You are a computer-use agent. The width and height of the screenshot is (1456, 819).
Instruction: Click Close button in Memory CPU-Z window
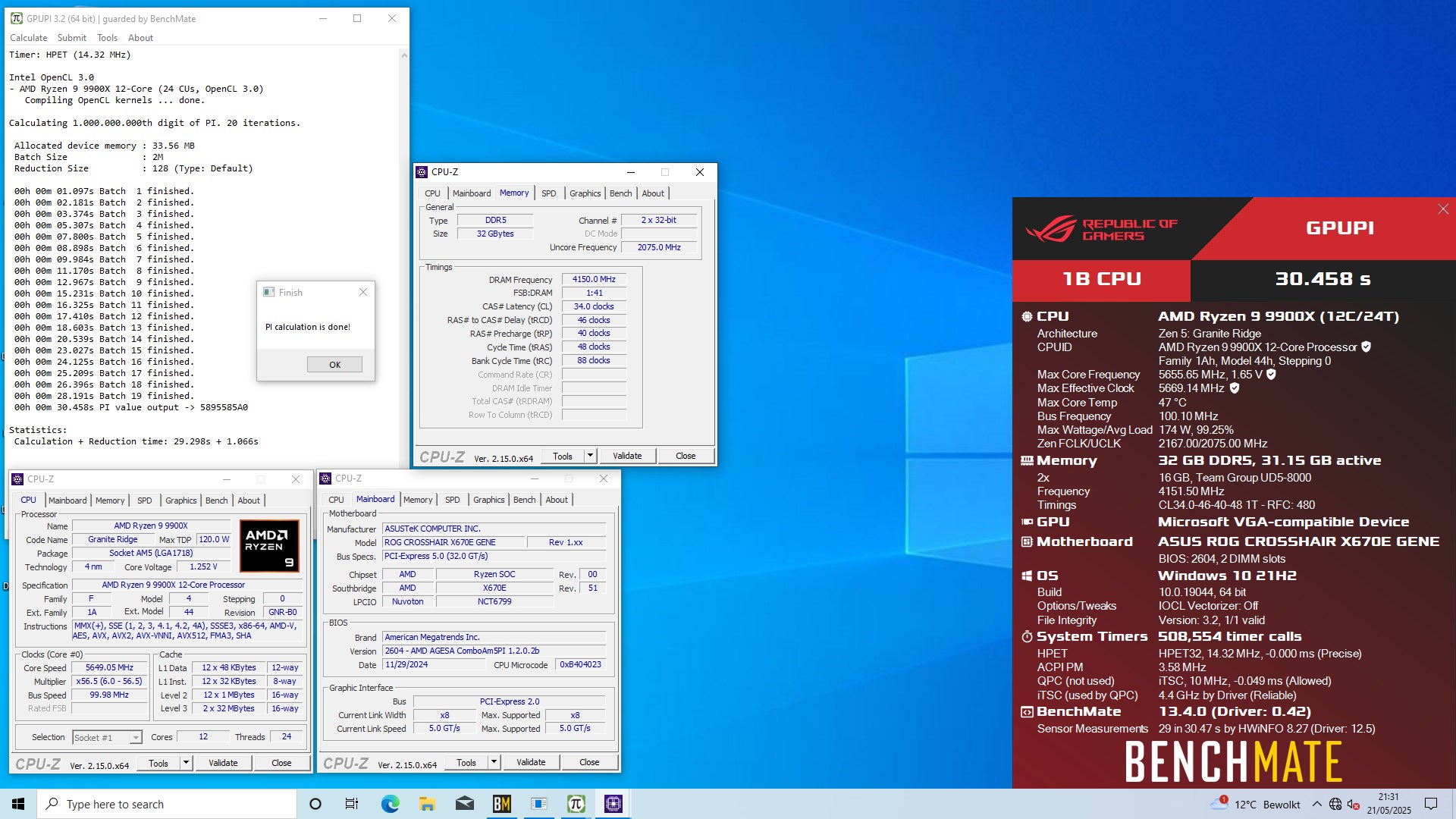(686, 456)
